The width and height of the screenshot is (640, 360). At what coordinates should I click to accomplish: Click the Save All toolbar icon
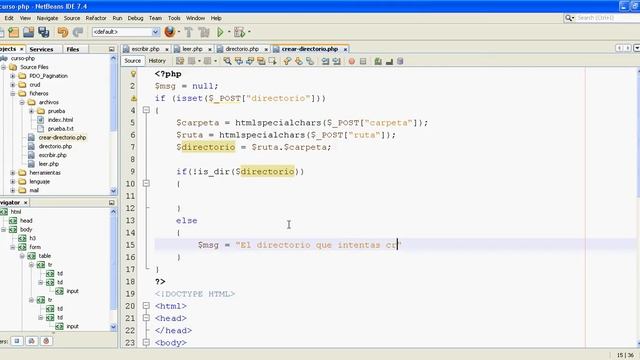pos(44,32)
